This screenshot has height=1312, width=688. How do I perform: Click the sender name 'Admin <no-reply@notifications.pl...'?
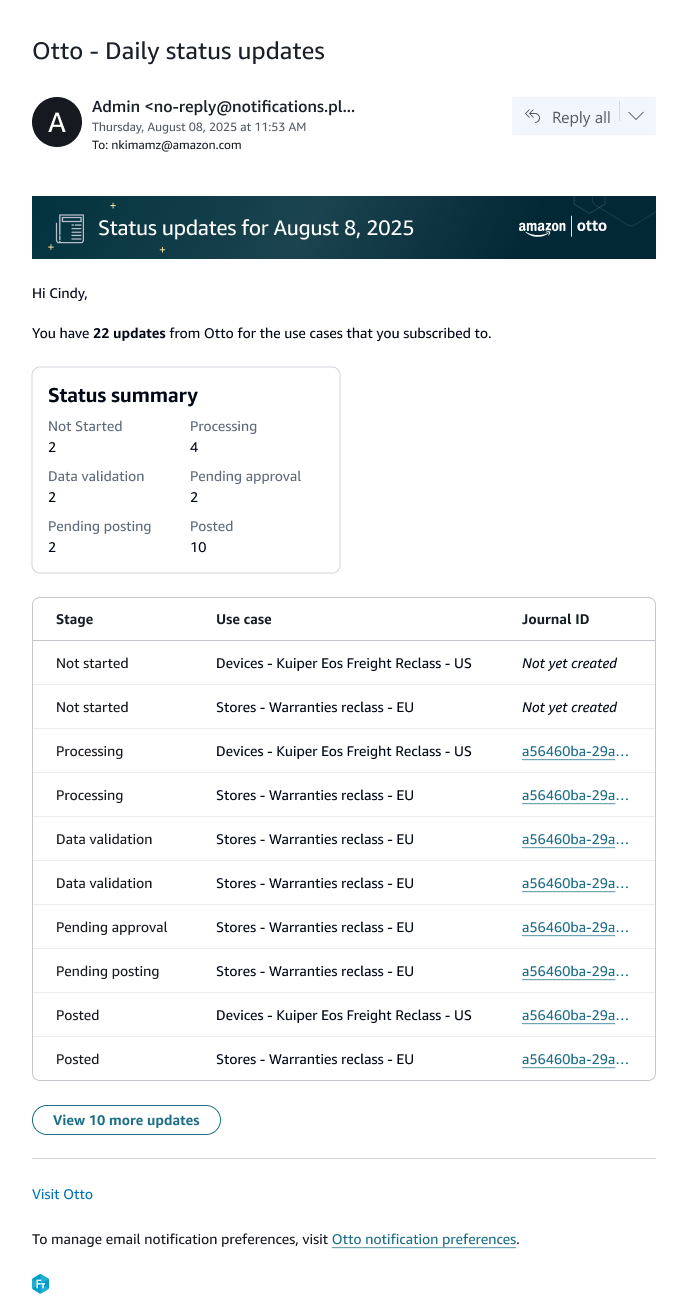(223, 107)
